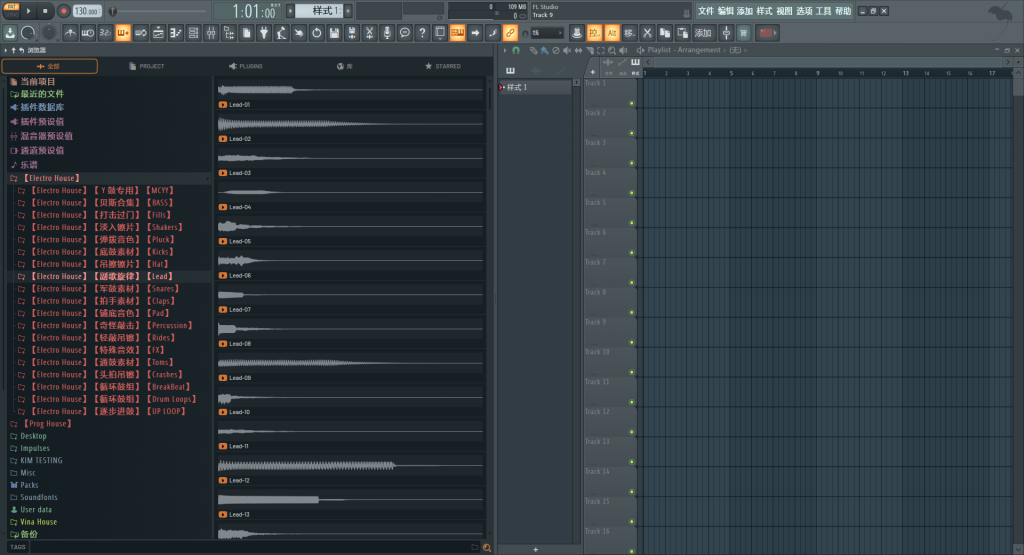Switch to the STARRED browser tab

click(x=443, y=66)
